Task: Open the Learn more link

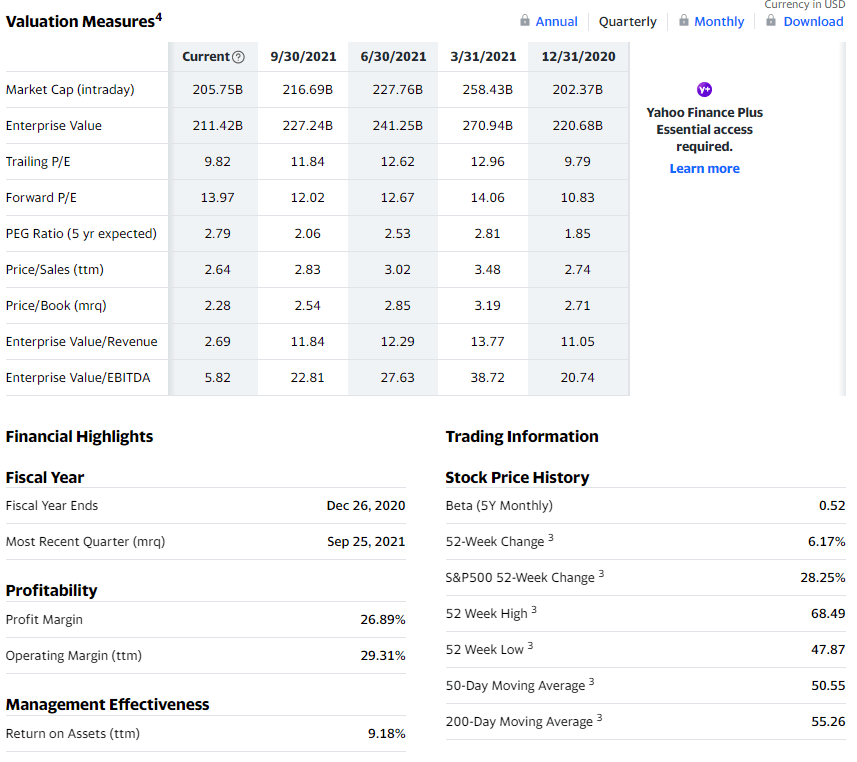Action: coord(704,168)
